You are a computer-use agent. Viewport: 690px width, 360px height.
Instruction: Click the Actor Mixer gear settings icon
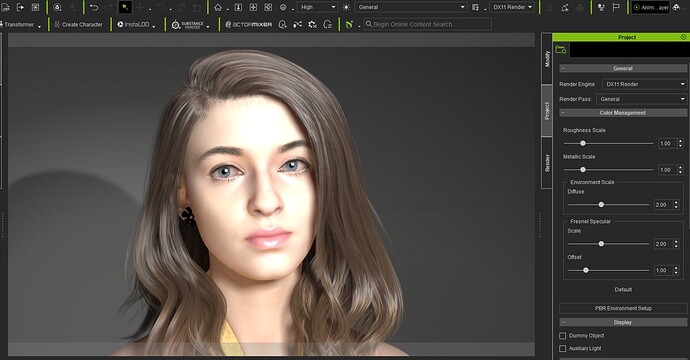point(312,25)
